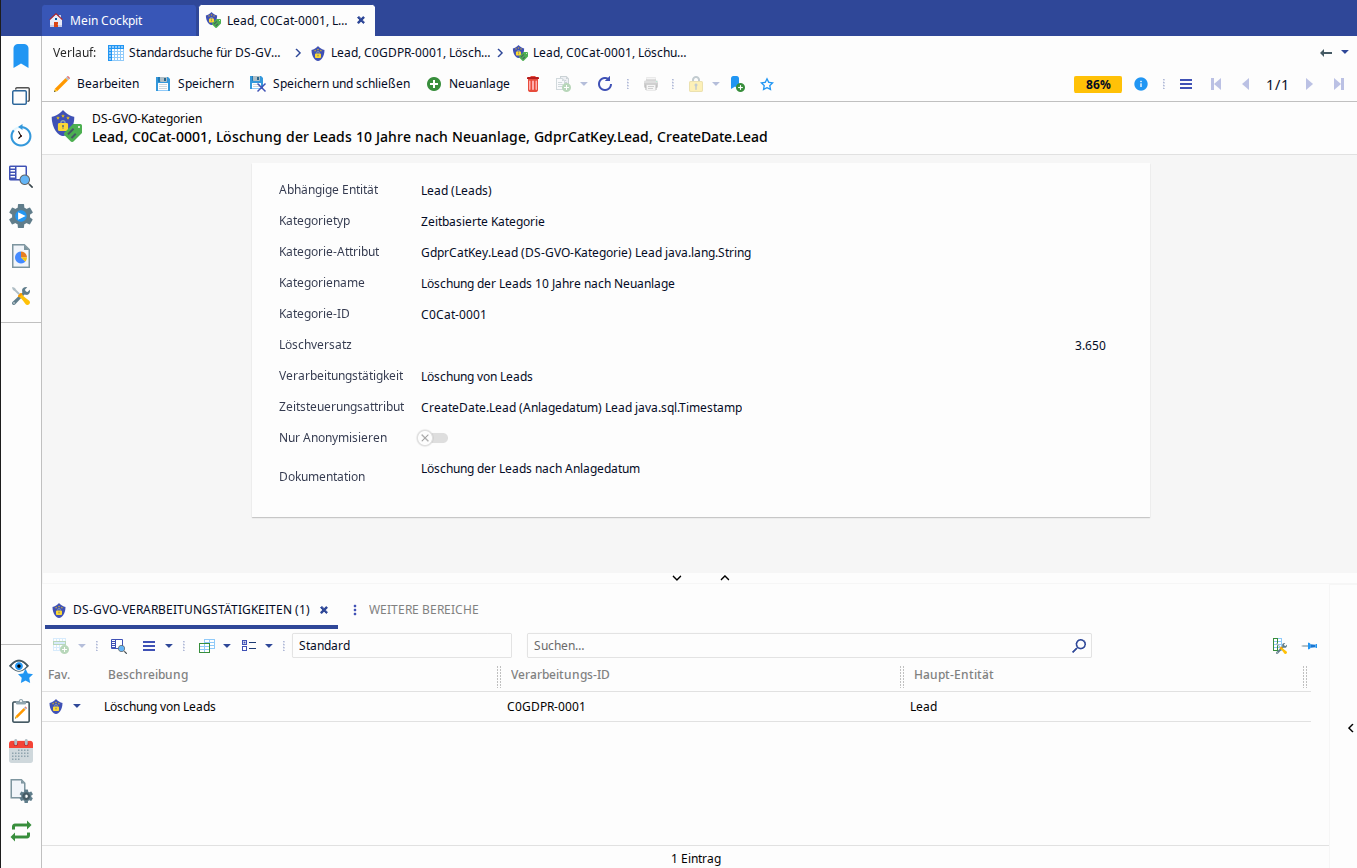Click the green sync arrows icon
This screenshot has height=868, width=1357.
click(x=20, y=831)
